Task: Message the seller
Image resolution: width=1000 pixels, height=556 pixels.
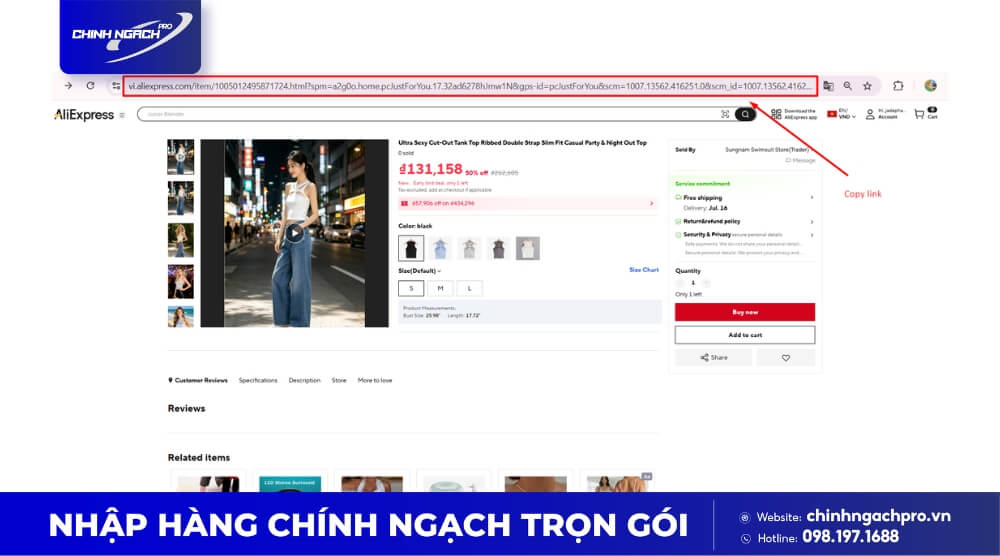Action: [x=800, y=160]
